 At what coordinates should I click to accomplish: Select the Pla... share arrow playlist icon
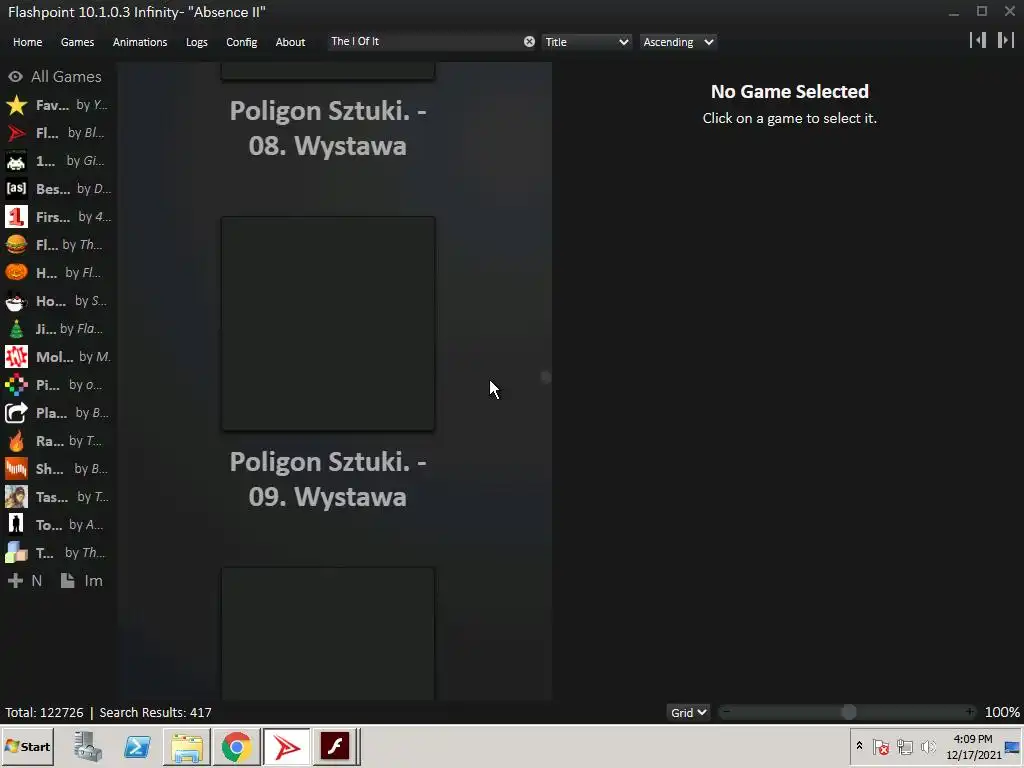16,413
